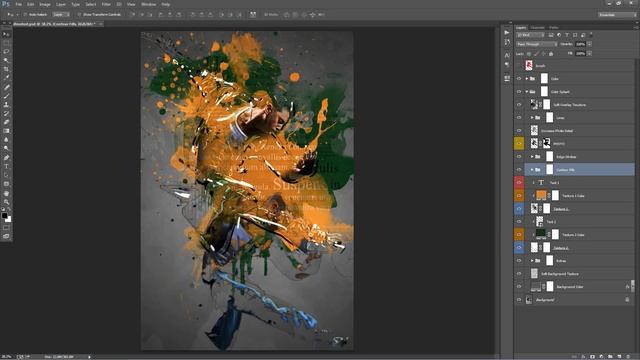
Task: Click the dark green fill layer thumbnail
Action: (x=541, y=235)
